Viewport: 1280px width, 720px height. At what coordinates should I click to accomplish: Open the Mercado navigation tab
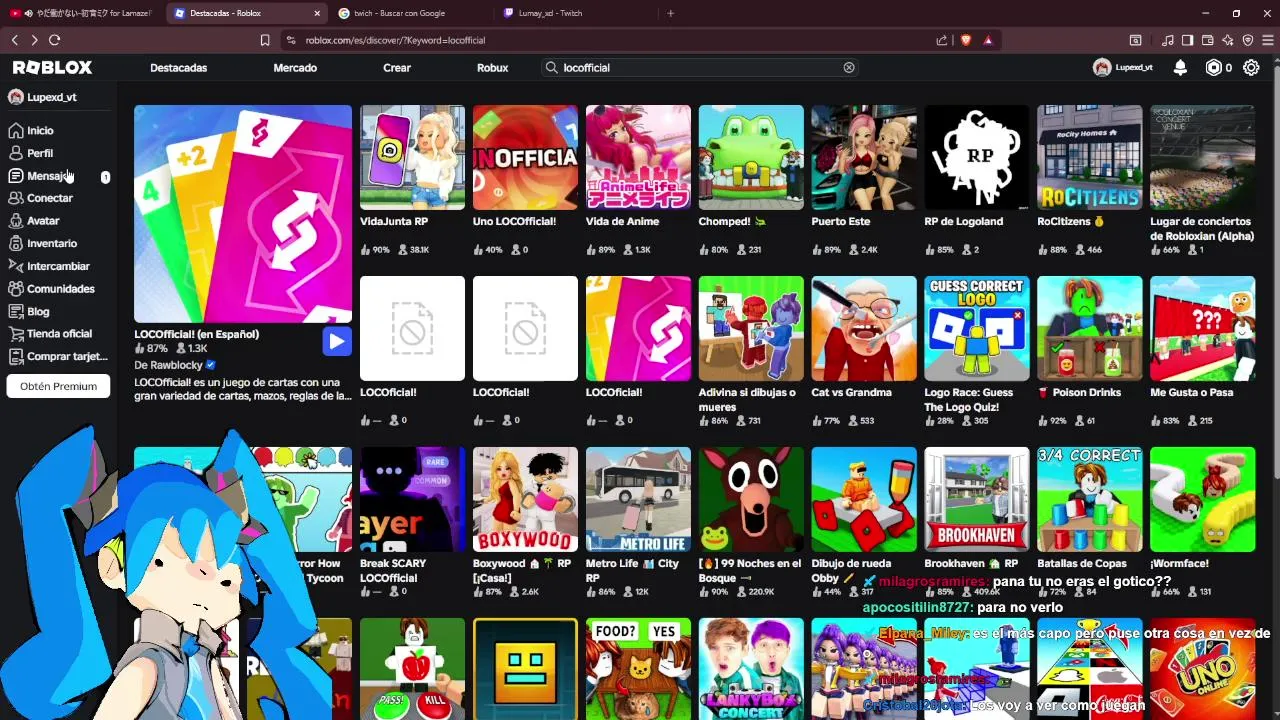(295, 68)
